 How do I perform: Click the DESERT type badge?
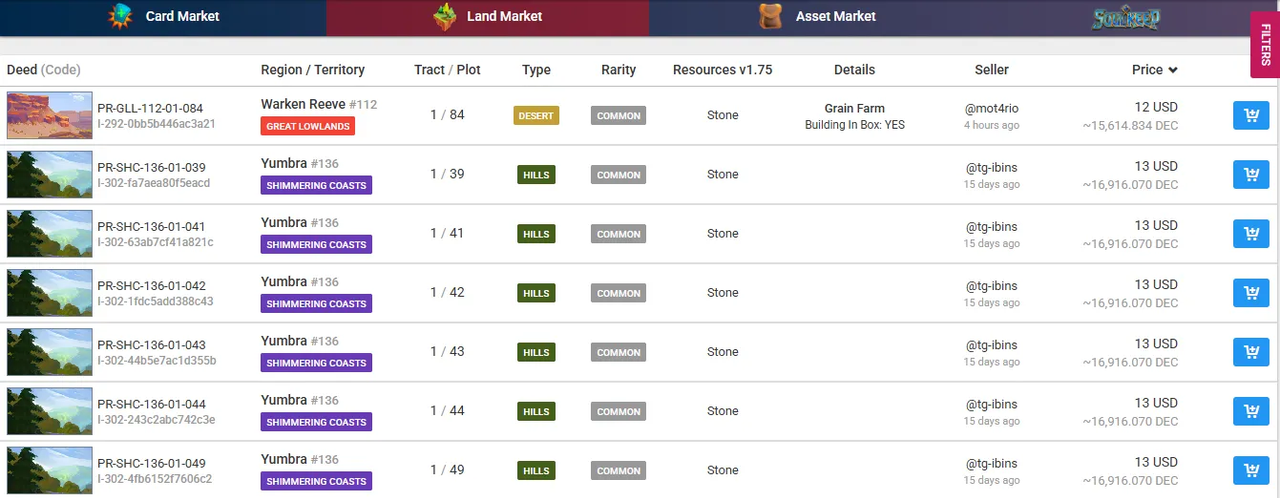(x=536, y=115)
